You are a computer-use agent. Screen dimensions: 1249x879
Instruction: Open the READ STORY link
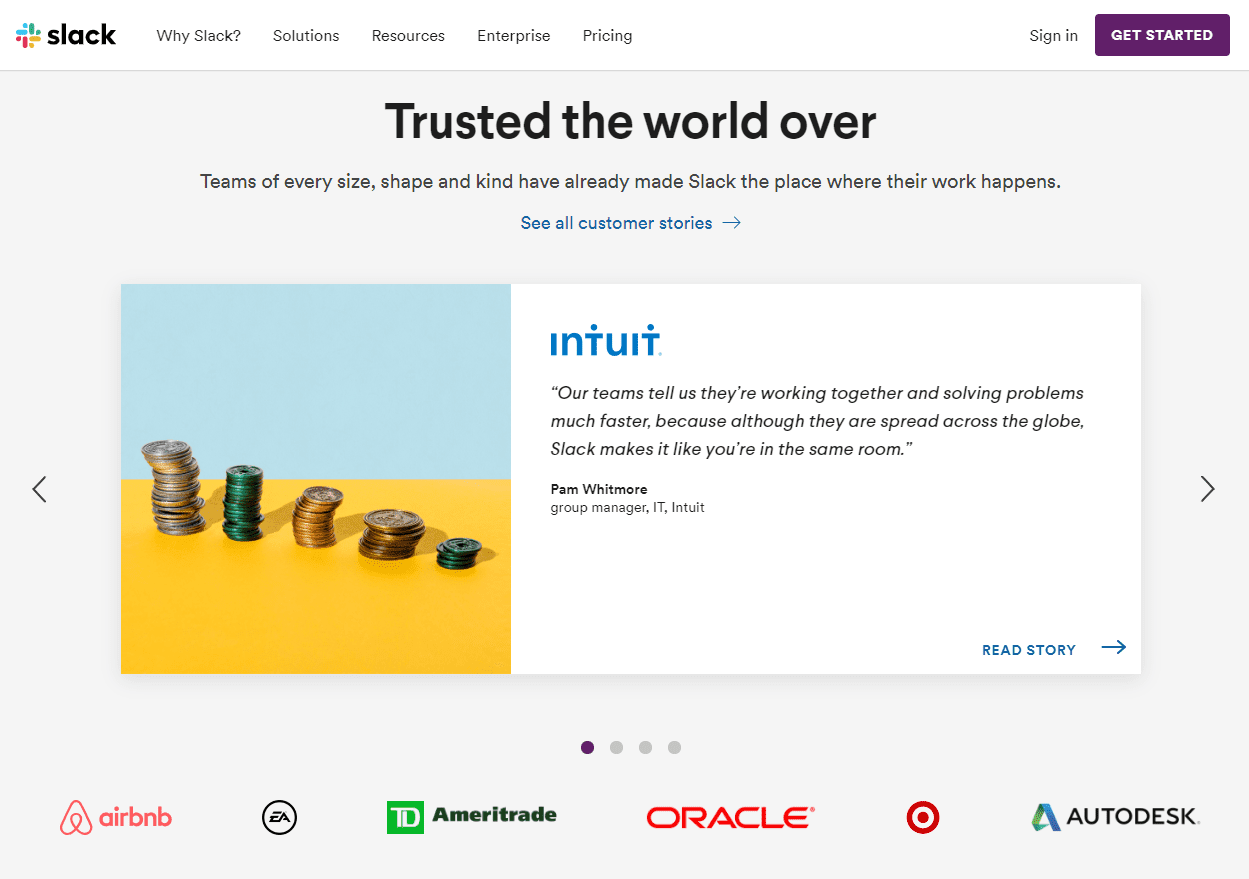tap(1029, 649)
